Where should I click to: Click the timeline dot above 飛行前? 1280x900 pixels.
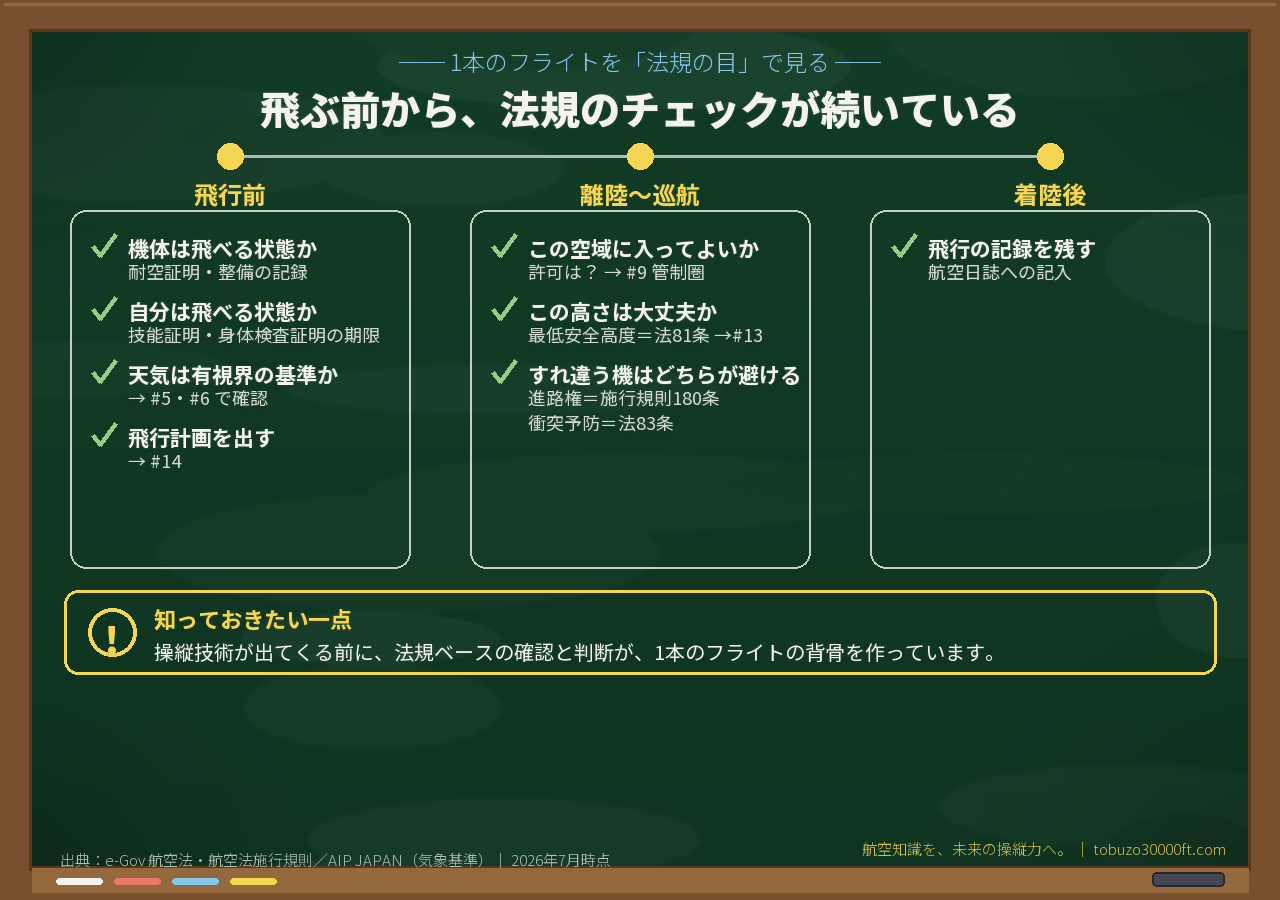[x=230, y=157]
